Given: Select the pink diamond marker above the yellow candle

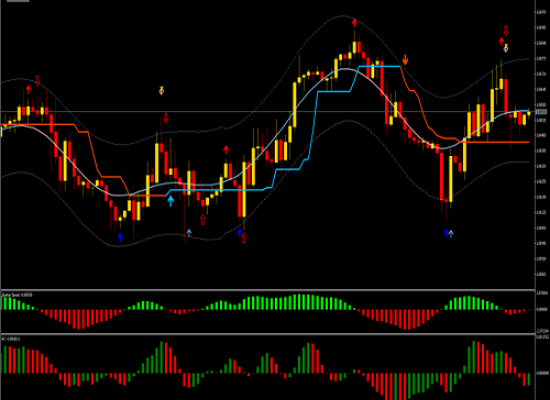Looking at the screenshot, I should click(161, 91).
